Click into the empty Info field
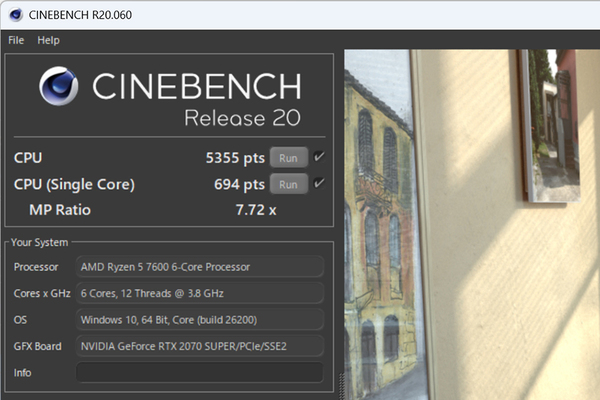Screen dimensions: 600x400 click(x=200, y=372)
